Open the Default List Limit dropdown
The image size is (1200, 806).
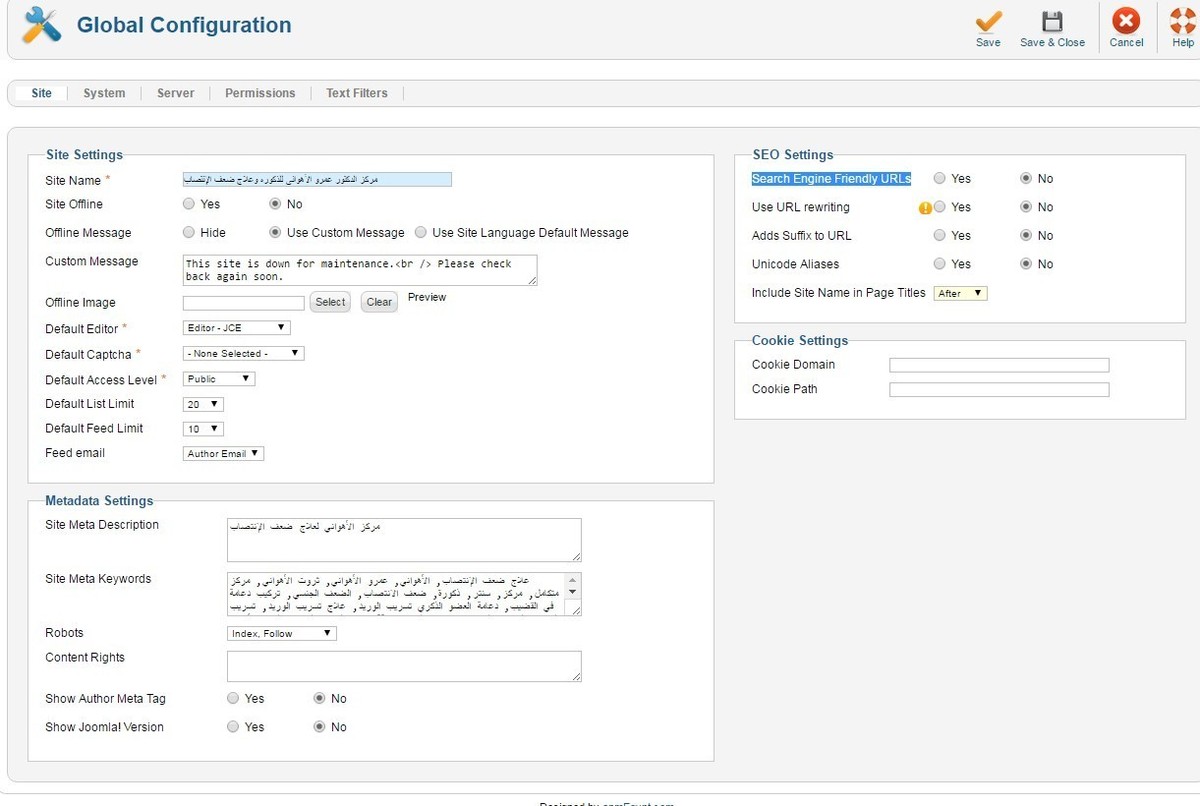click(x=203, y=405)
